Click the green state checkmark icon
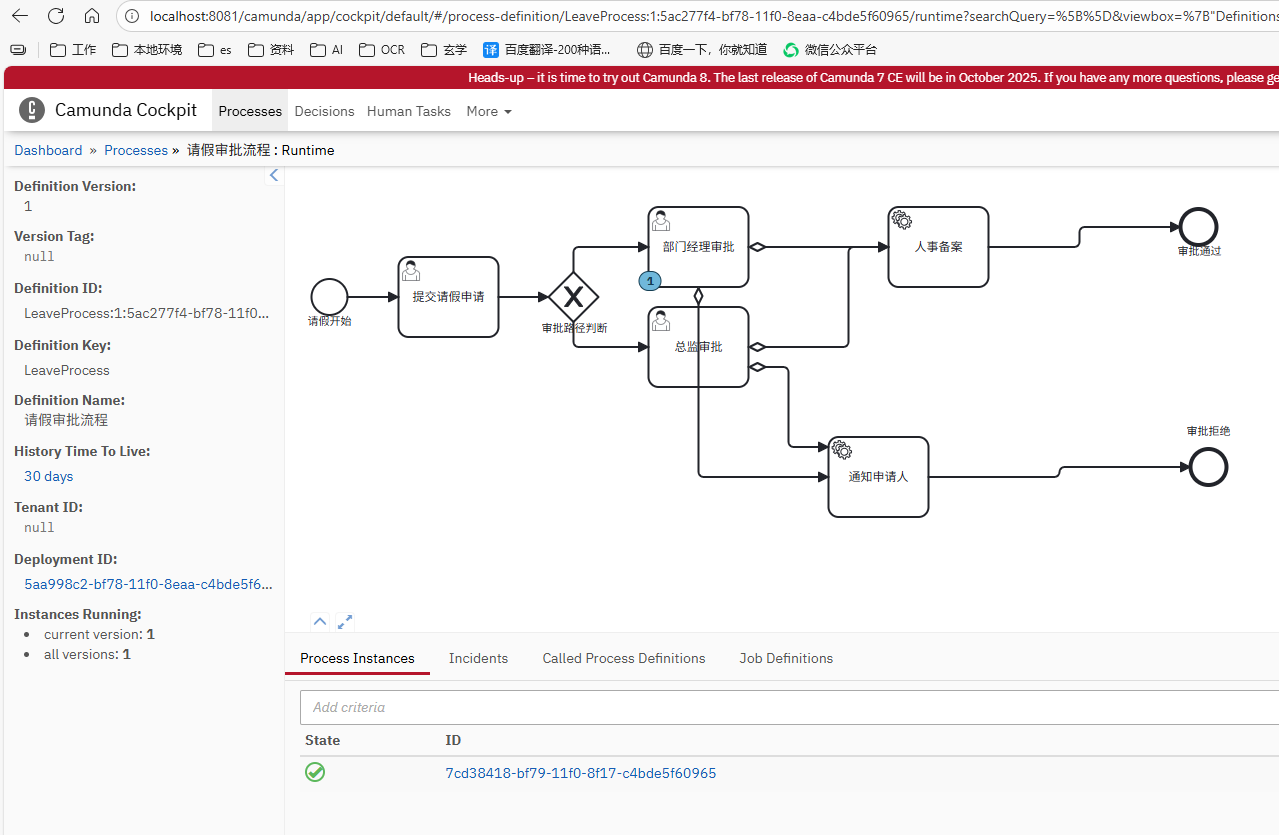This screenshot has height=835, width=1279. coord(315,773)
